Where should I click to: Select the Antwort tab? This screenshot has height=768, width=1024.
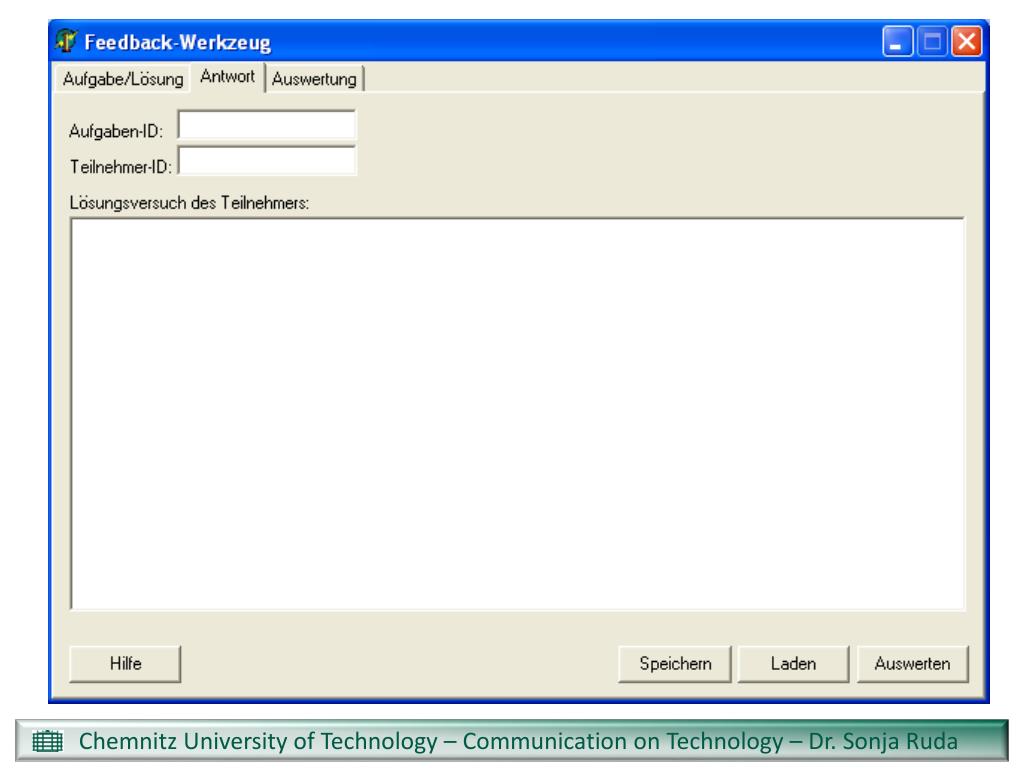click(227, 77)
